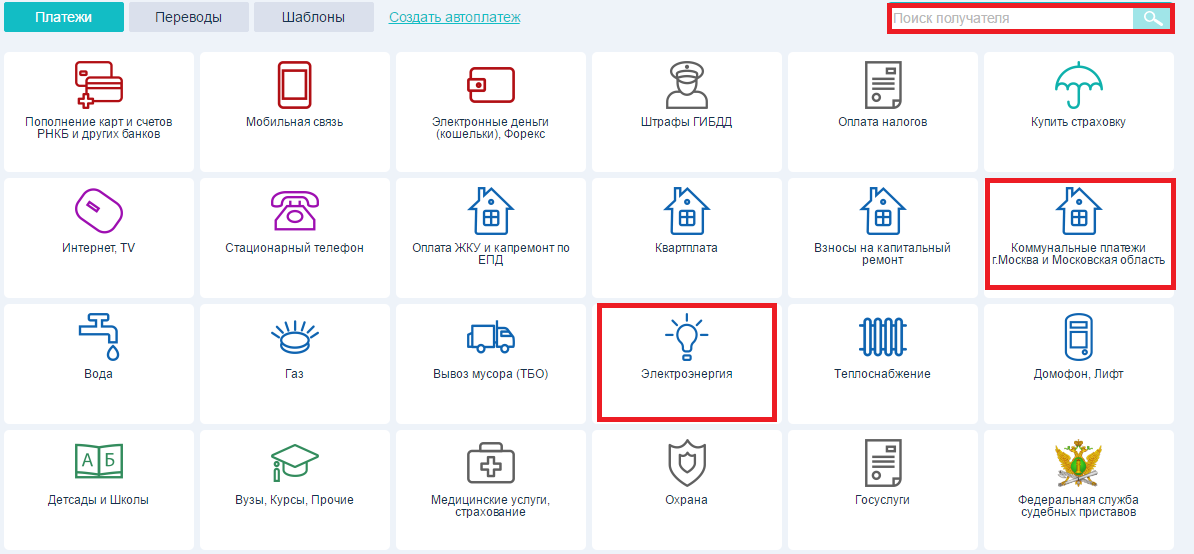The width and height of the screenshot is (1194, 554).
Task: Click the Электроэнергия light bulb icon
Action: pyautogui.click(x=686, y=337)
